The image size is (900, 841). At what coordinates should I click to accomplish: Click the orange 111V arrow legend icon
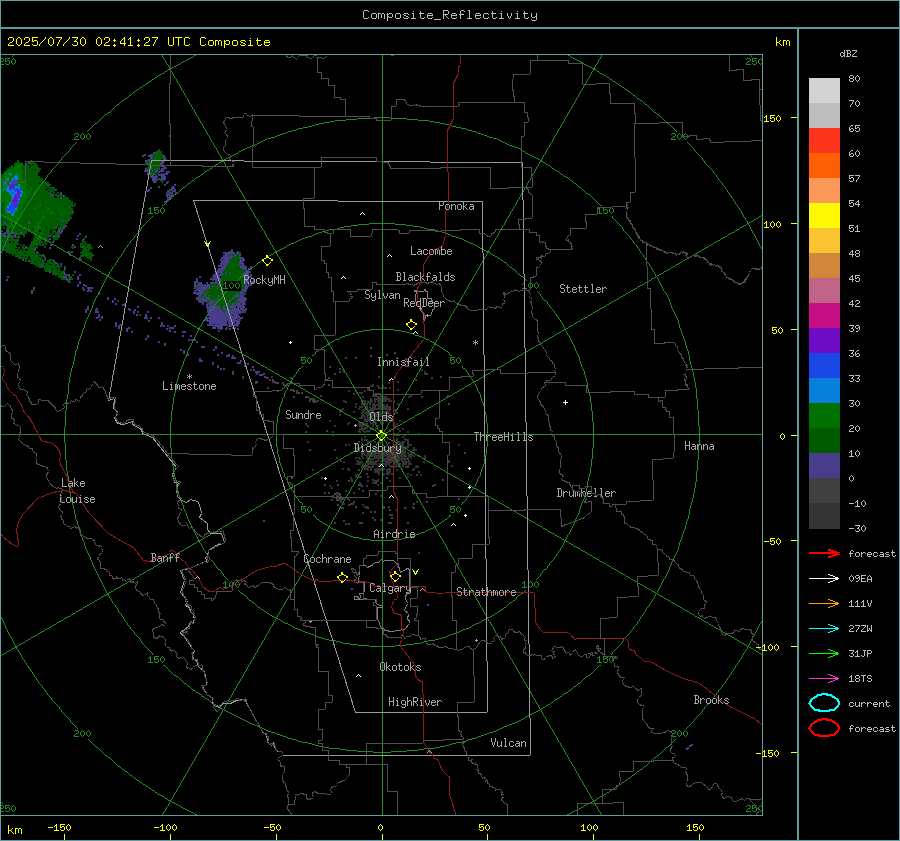824,603
